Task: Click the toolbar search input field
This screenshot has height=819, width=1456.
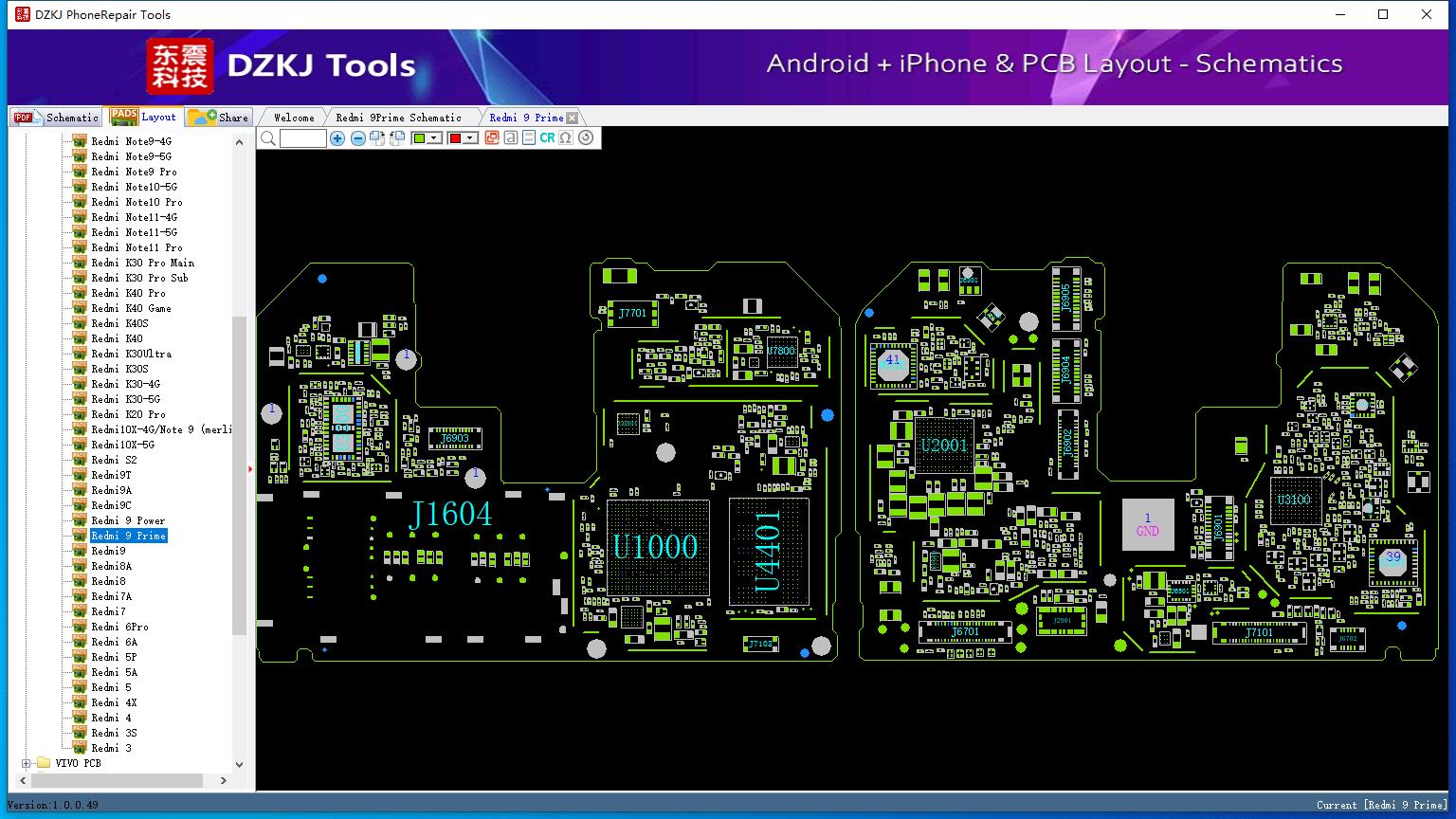Action: pos(303,138)
